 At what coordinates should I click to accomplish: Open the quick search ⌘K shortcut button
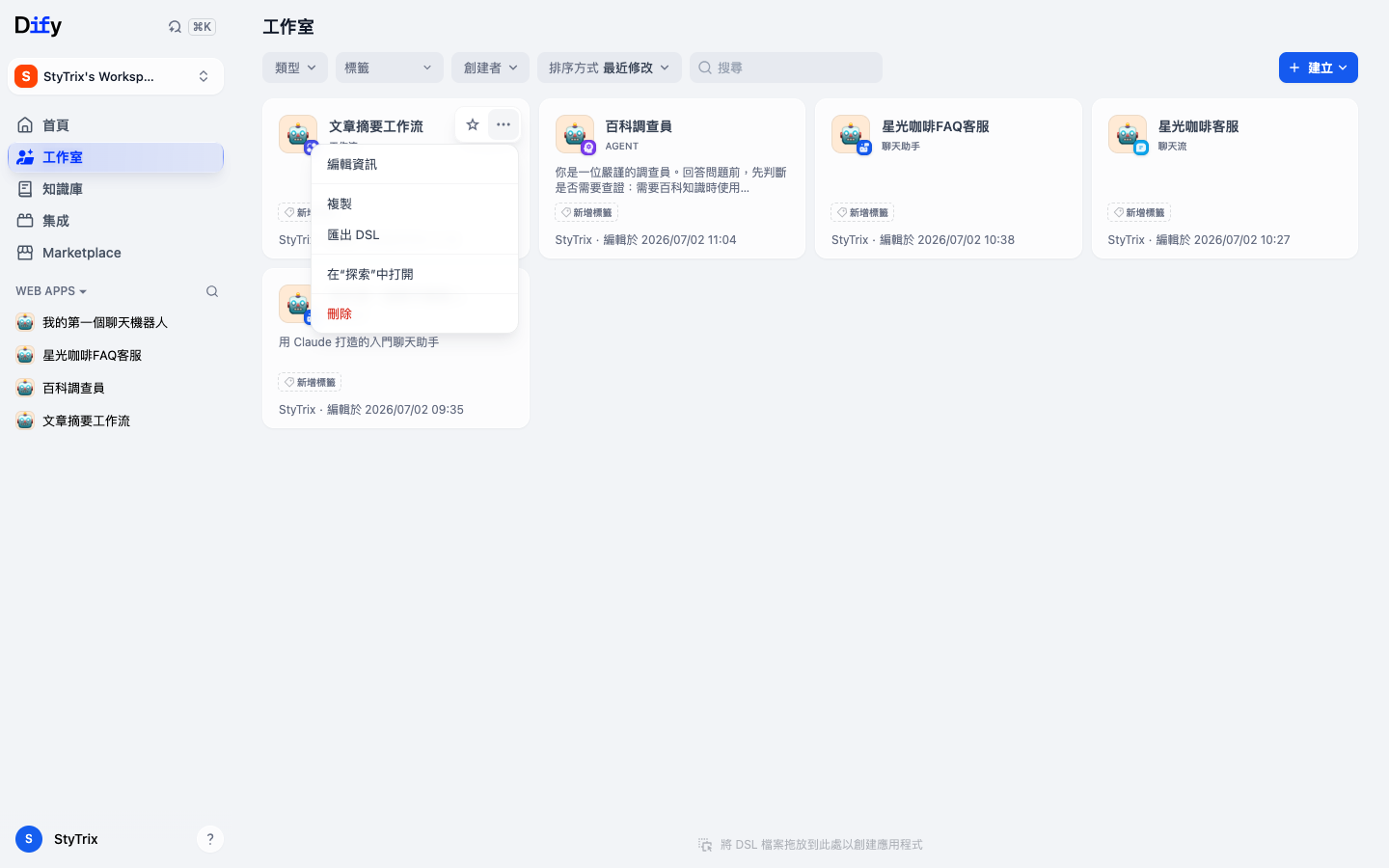point(202,27)
